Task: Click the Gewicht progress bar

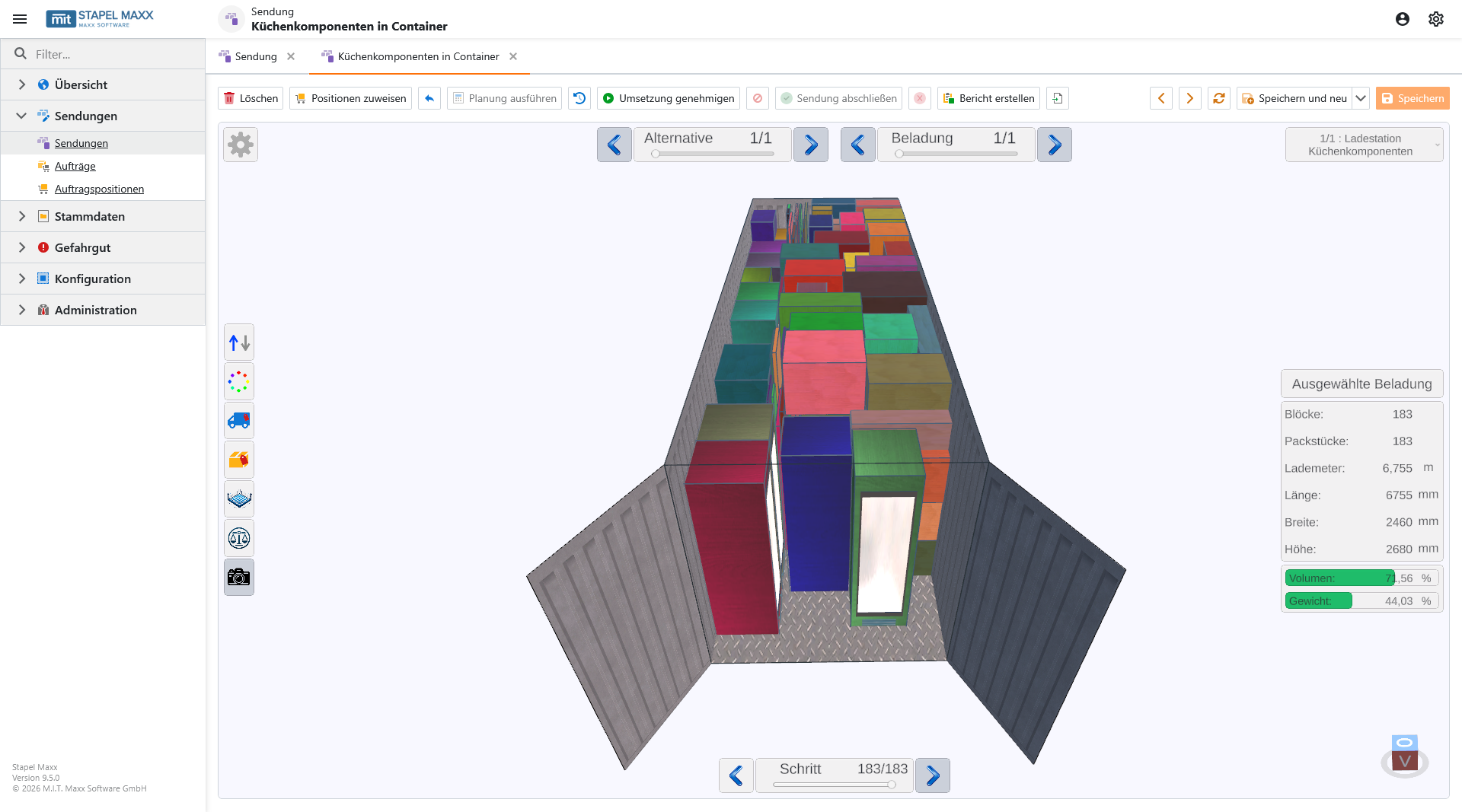Action: click(1362, 600)
